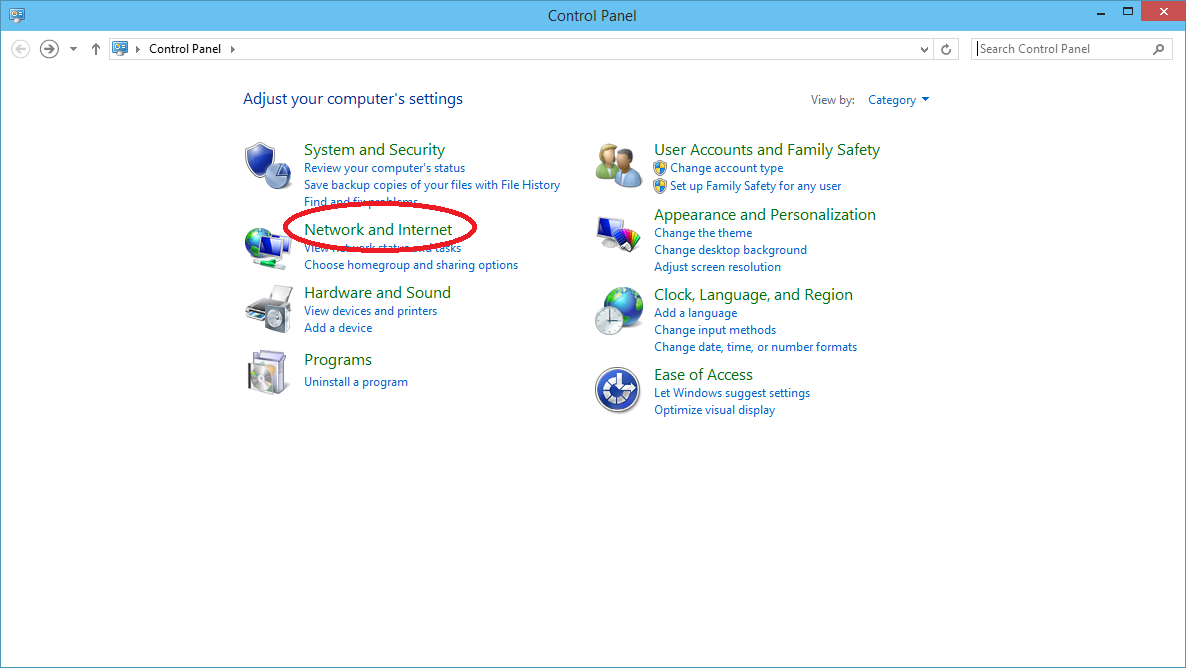Click Change input methods
The height and width of the screenshot is (668, 1186).
click(x=715, y=330)
